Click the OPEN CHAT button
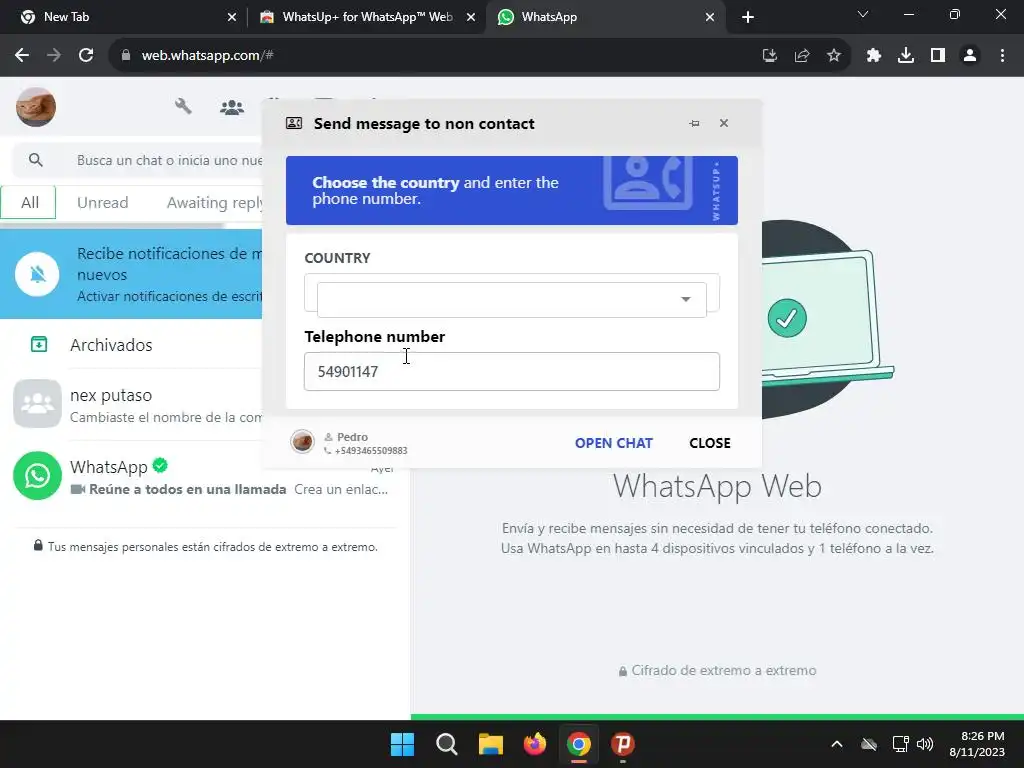 (x=614, y=443)
